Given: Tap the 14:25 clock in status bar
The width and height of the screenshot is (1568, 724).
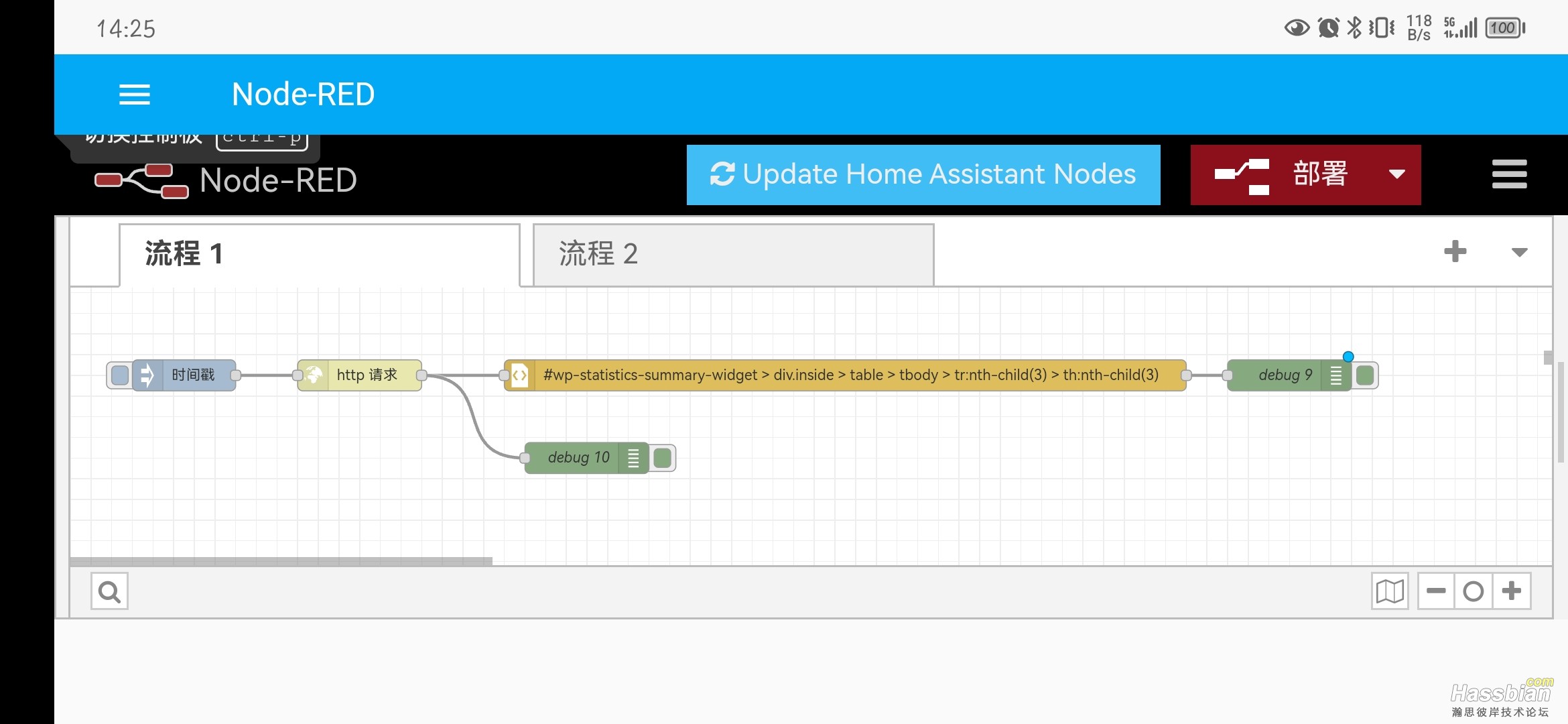Looking at the screenshot, I should [126, 29].
